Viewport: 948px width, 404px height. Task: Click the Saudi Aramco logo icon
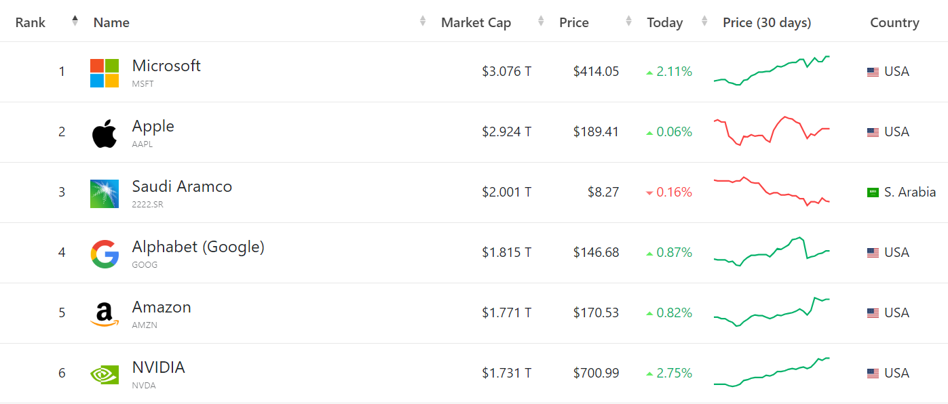click(104, 193)
